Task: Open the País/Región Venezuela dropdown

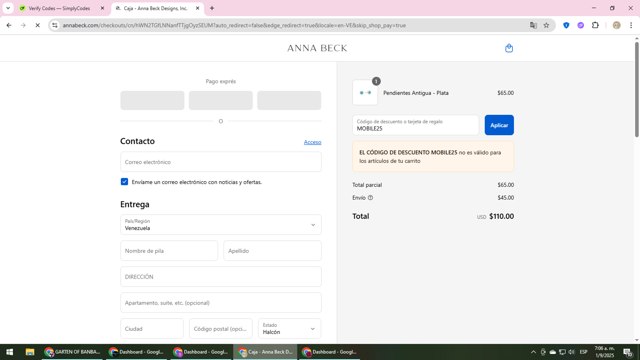Action: (x=221, y=224)
